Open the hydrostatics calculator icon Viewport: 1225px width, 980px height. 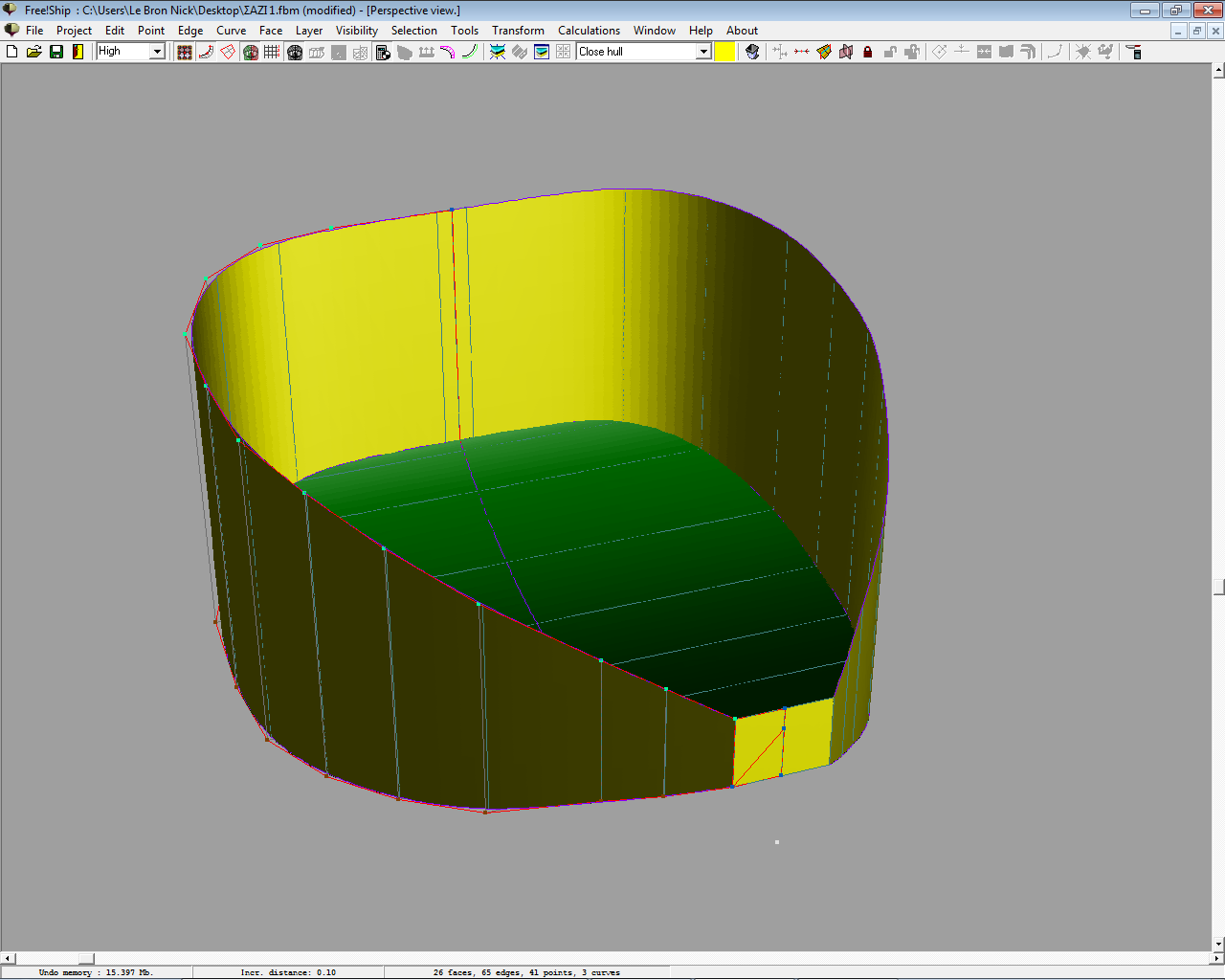pos(383,52)
